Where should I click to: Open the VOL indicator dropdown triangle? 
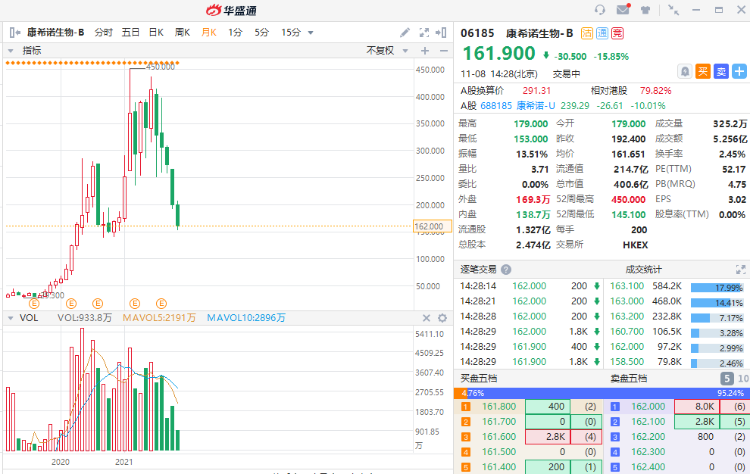[11, 318]
